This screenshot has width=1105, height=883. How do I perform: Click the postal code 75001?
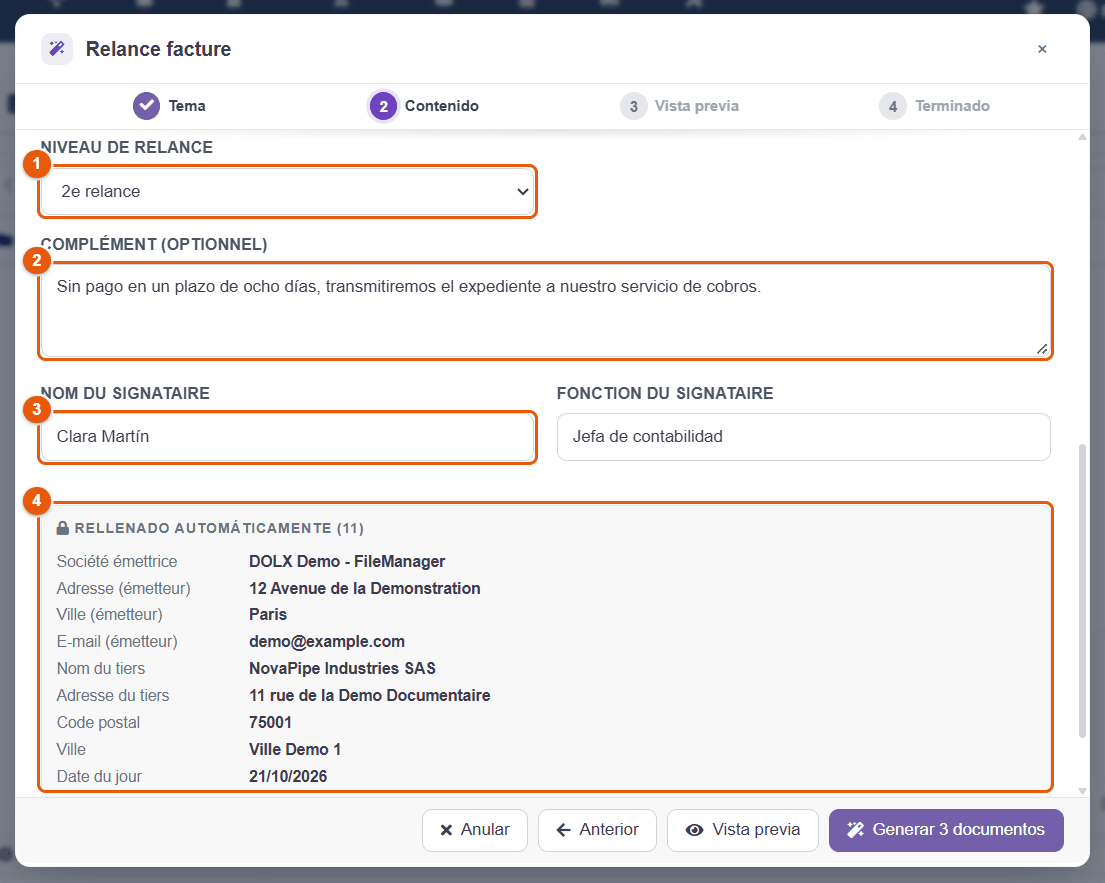pos(270,722)
